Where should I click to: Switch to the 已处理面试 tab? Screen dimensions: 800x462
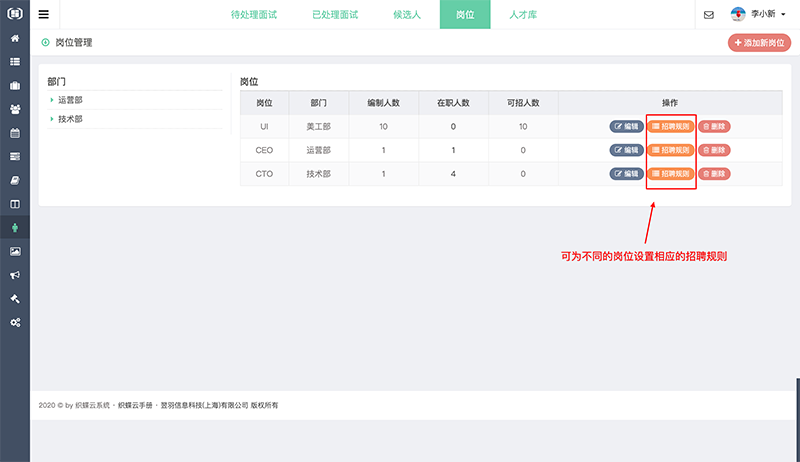click(335, 14)
